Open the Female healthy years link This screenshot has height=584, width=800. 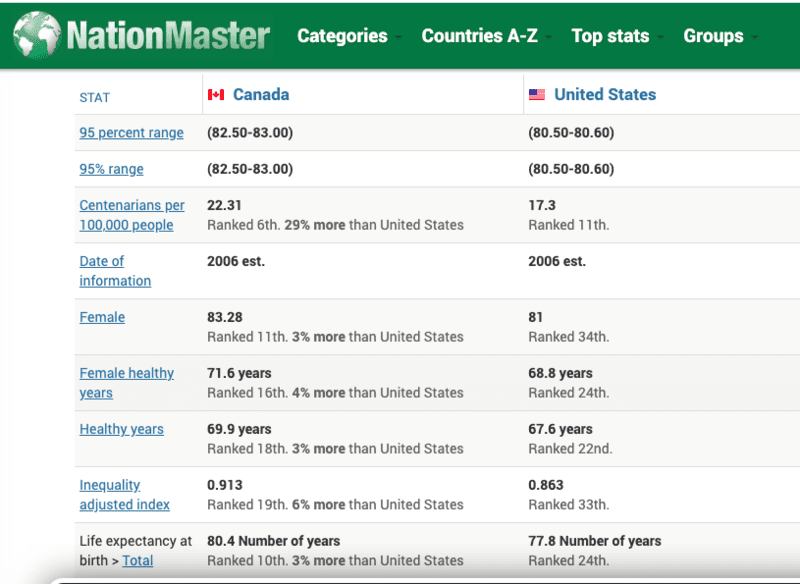pos(127,383)
